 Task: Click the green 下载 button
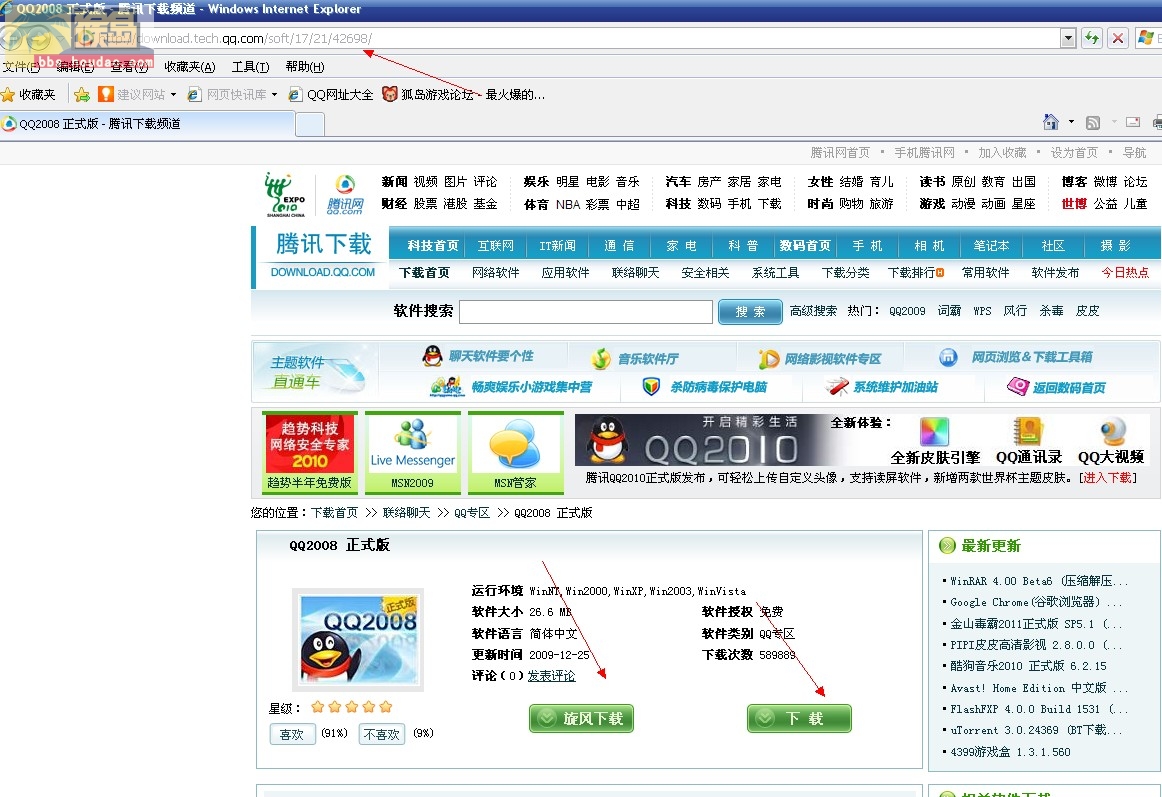pos(799,718)
